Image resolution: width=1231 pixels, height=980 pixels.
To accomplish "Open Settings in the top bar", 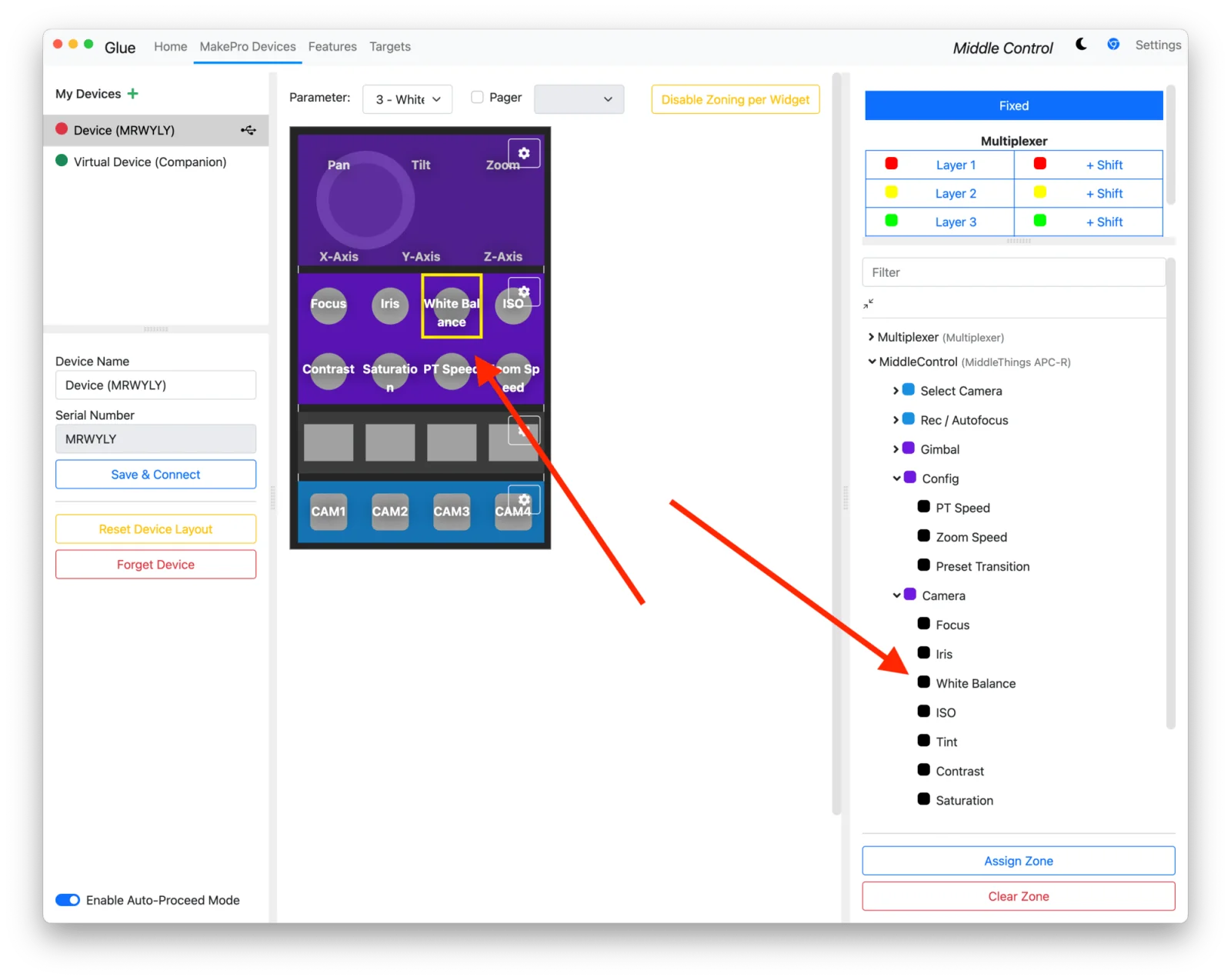I will (1158, 45).
